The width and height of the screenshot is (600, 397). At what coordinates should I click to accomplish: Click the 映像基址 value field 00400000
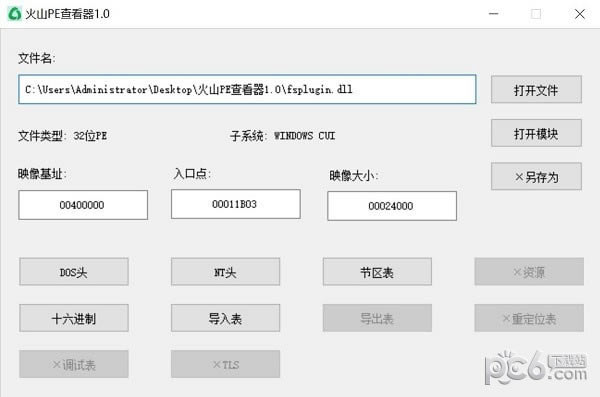click(83, 205)
